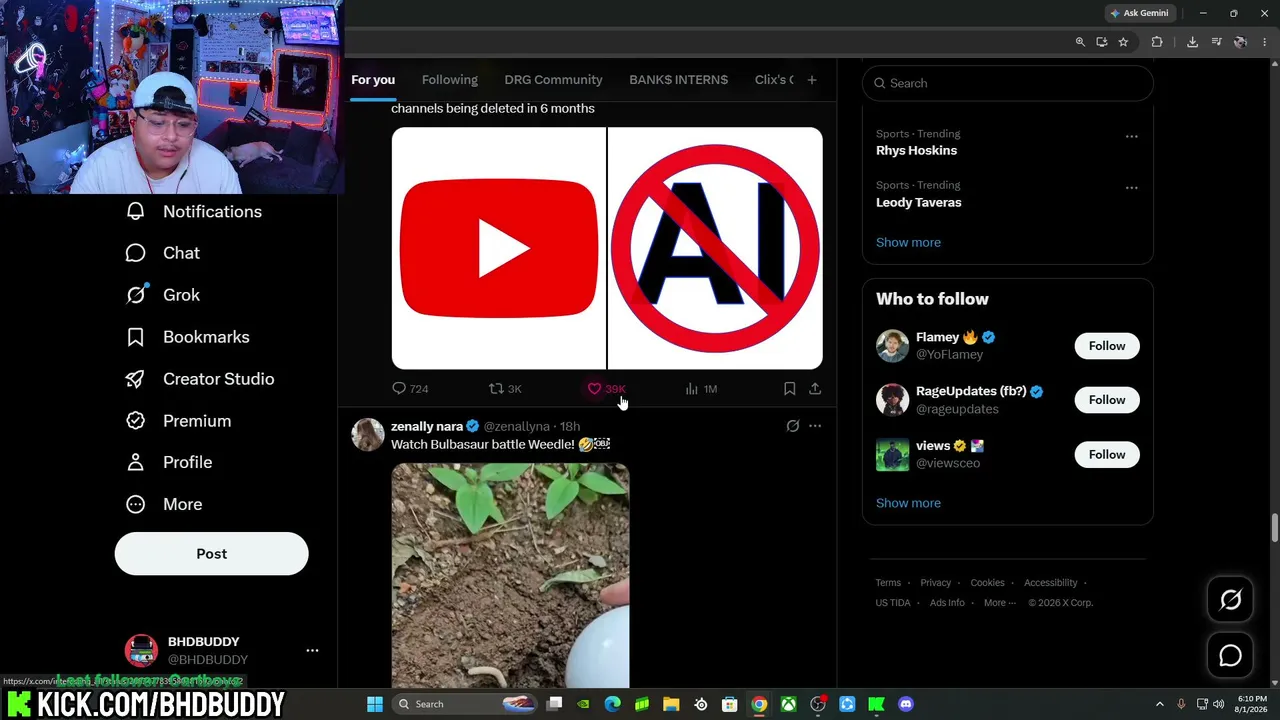Show more trending topics

[x=908, y=242]
